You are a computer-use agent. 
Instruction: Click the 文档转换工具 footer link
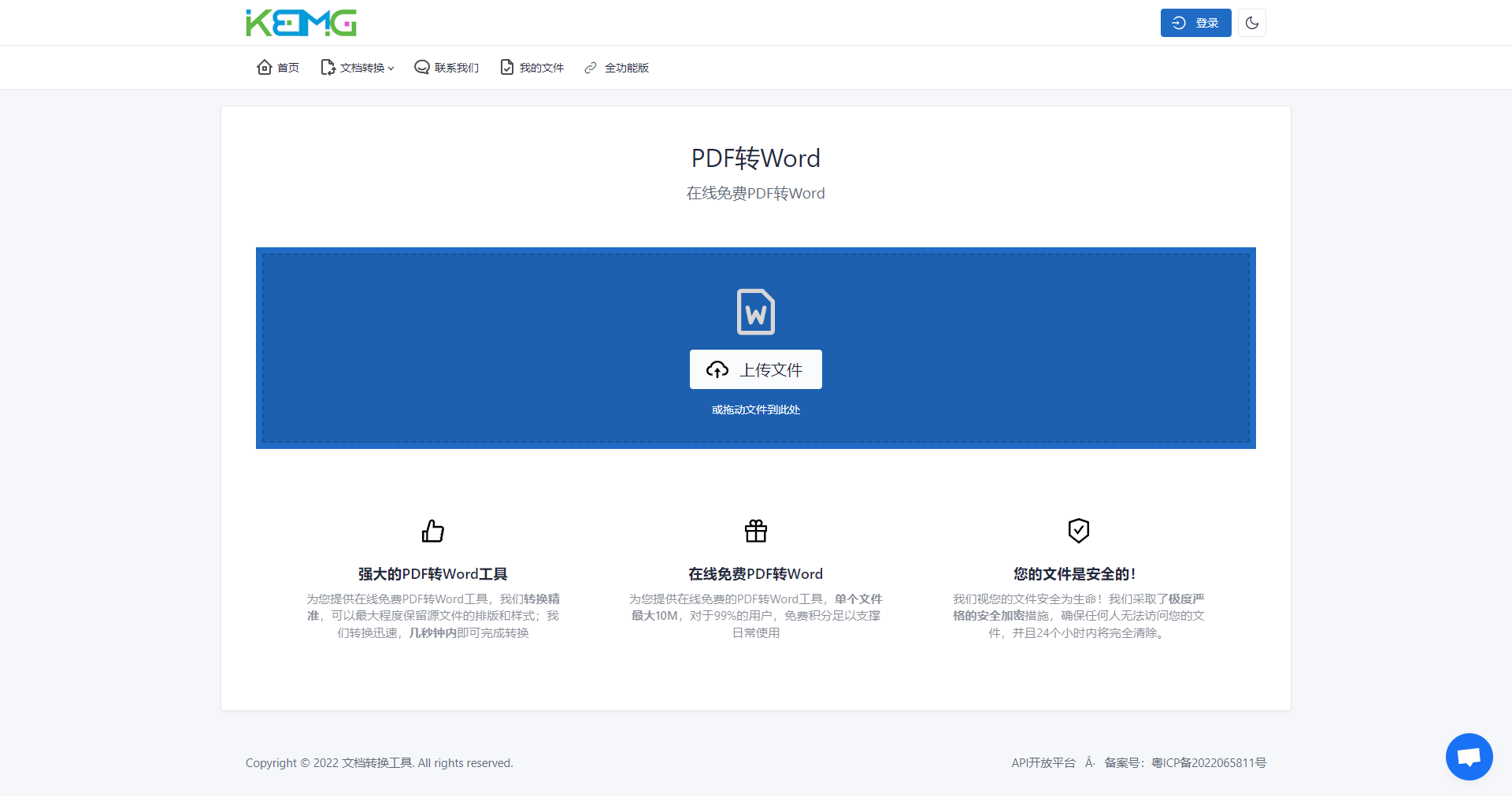377,762
